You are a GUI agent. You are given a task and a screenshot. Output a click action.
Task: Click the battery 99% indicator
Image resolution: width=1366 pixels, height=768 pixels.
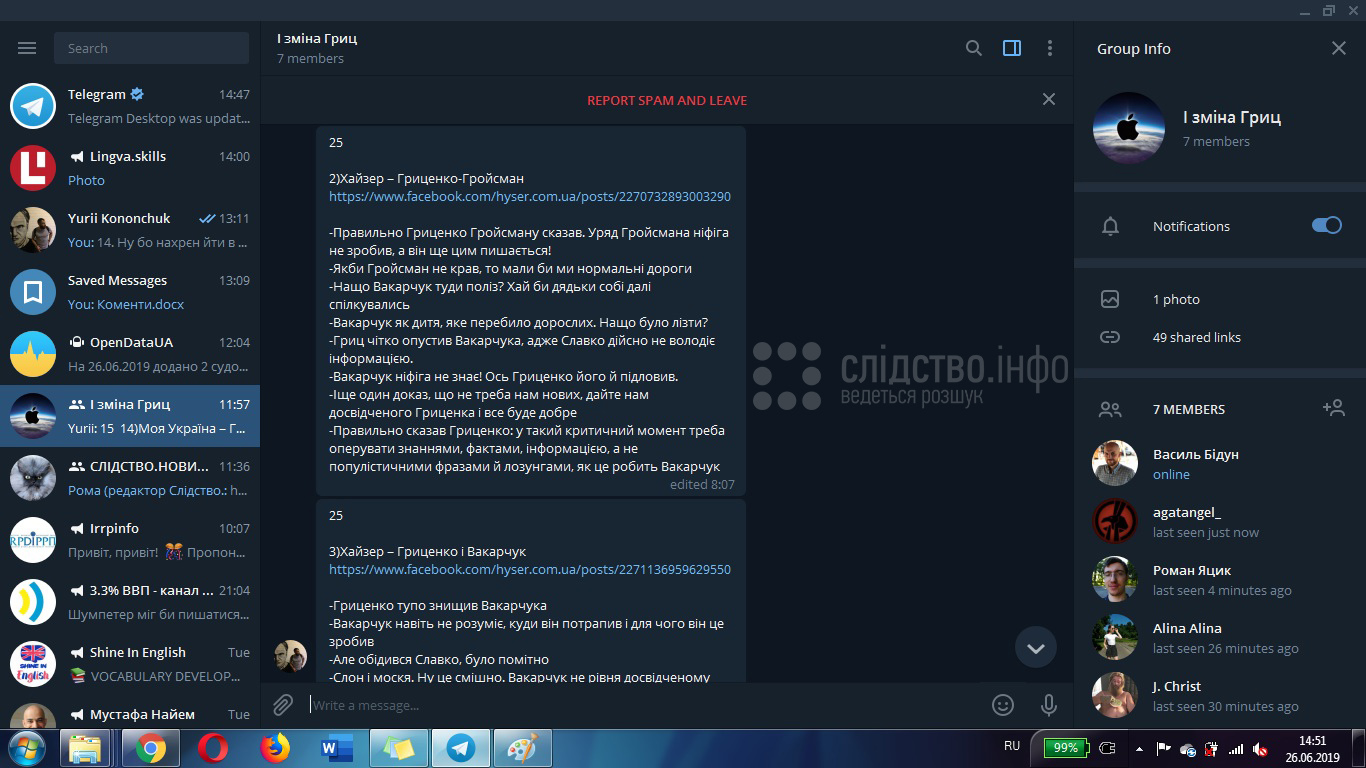pos(1065,747)
